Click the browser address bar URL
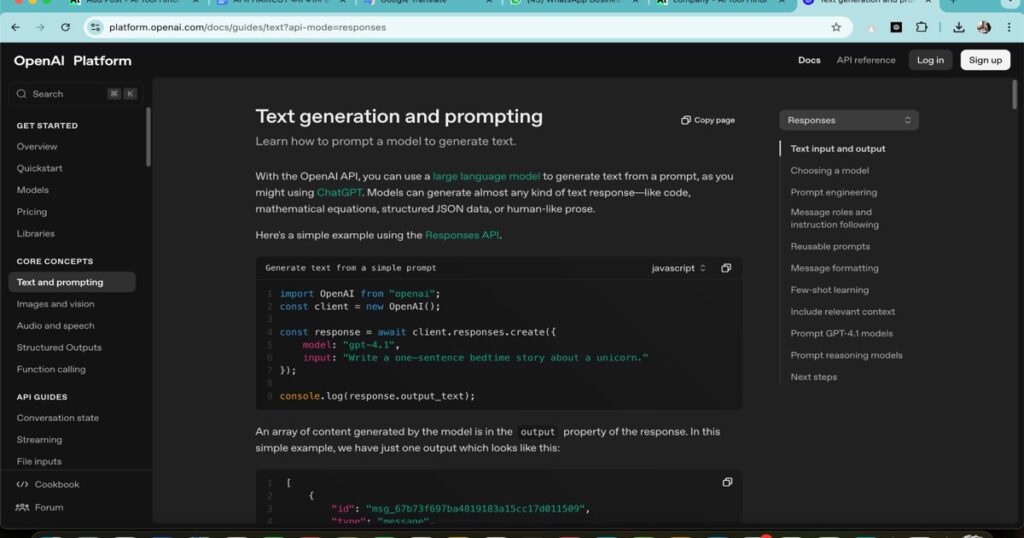Screen dimensions: 1024x538 coord(248,27)
